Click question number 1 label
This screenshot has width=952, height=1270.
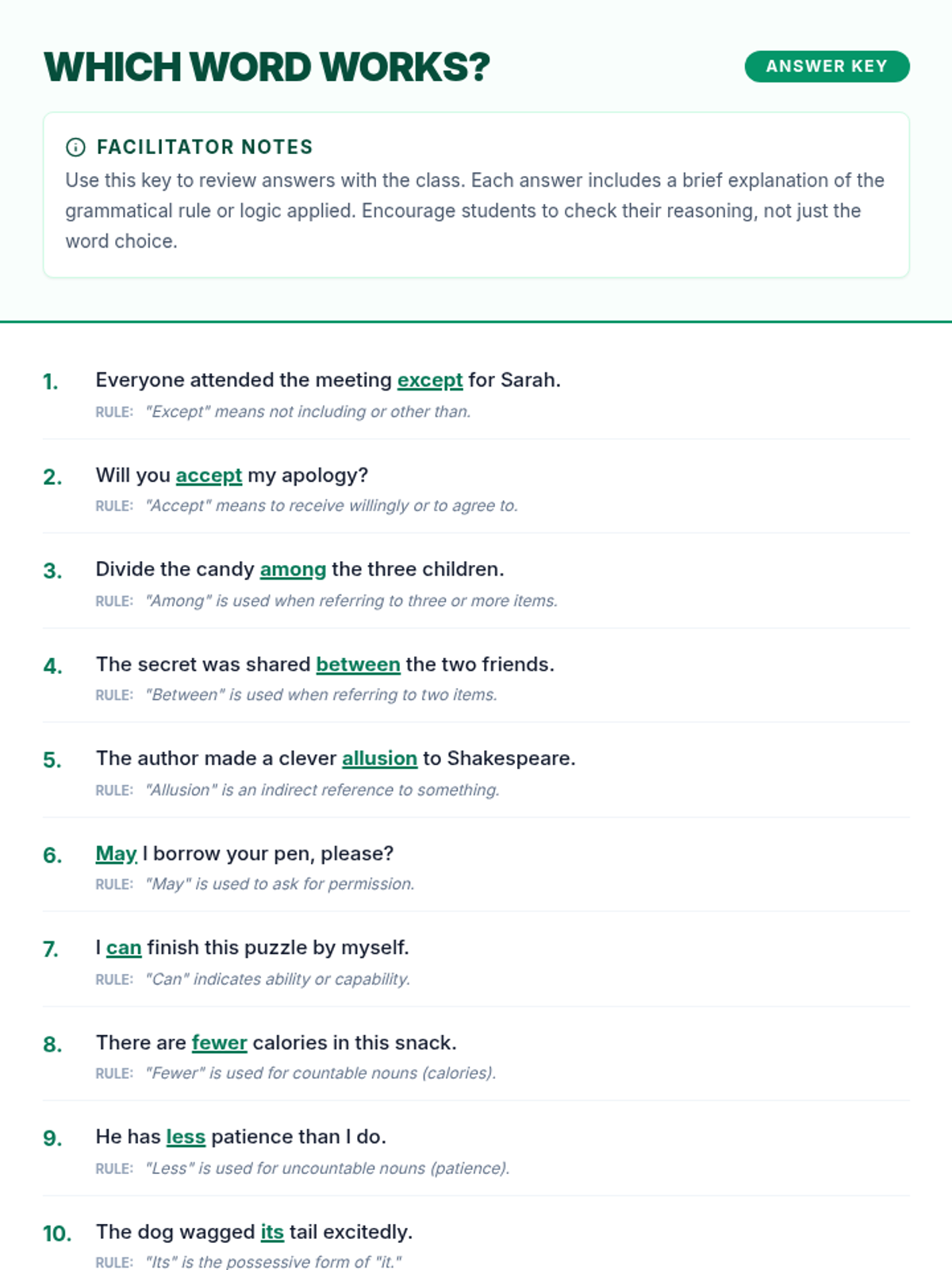[51, 382]
